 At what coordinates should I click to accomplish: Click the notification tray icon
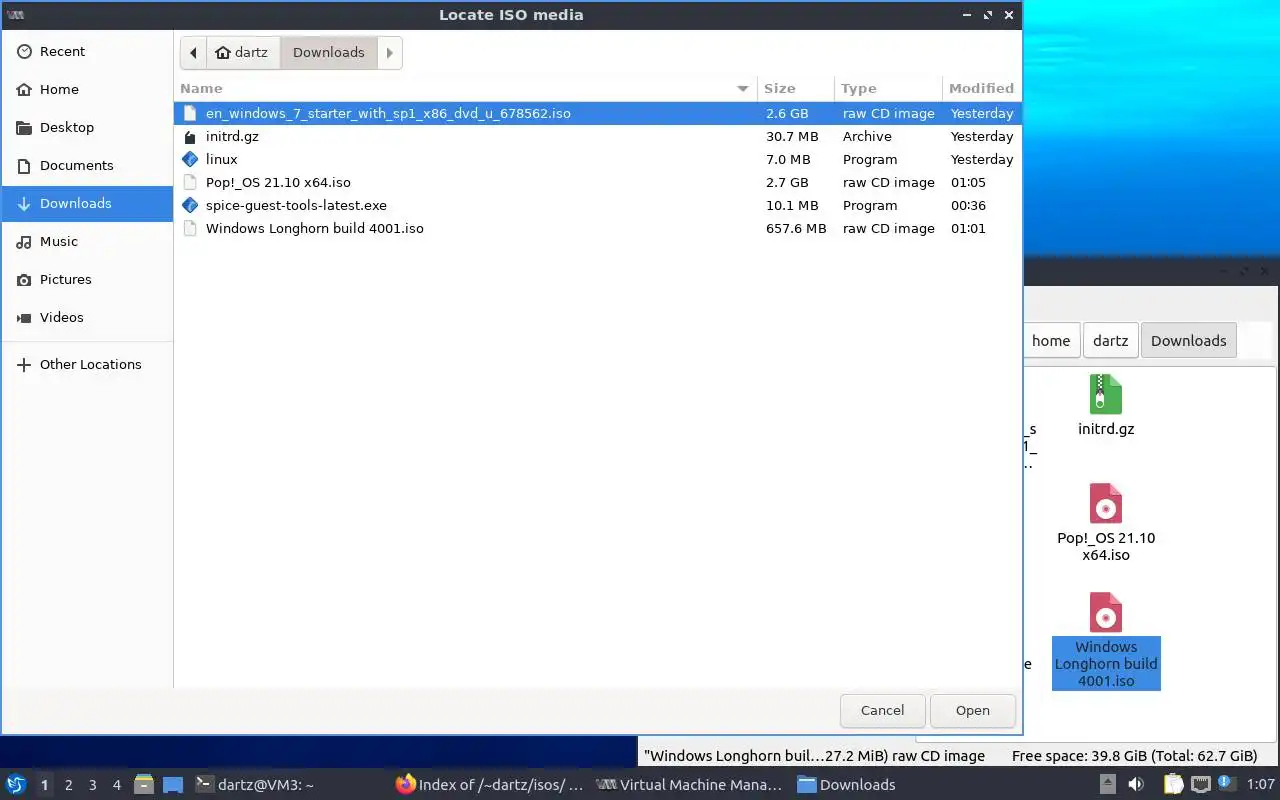tap(1225, 784)
